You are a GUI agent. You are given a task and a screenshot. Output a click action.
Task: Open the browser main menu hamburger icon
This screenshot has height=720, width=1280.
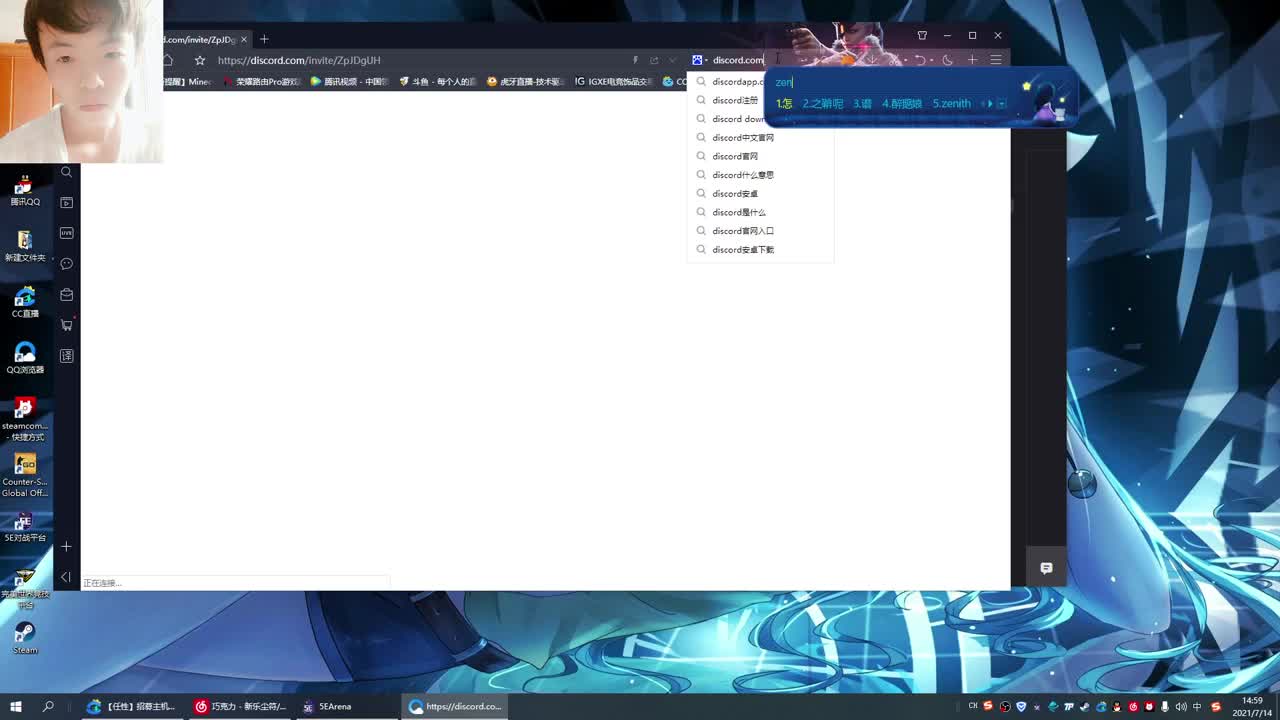pos(996,60)
